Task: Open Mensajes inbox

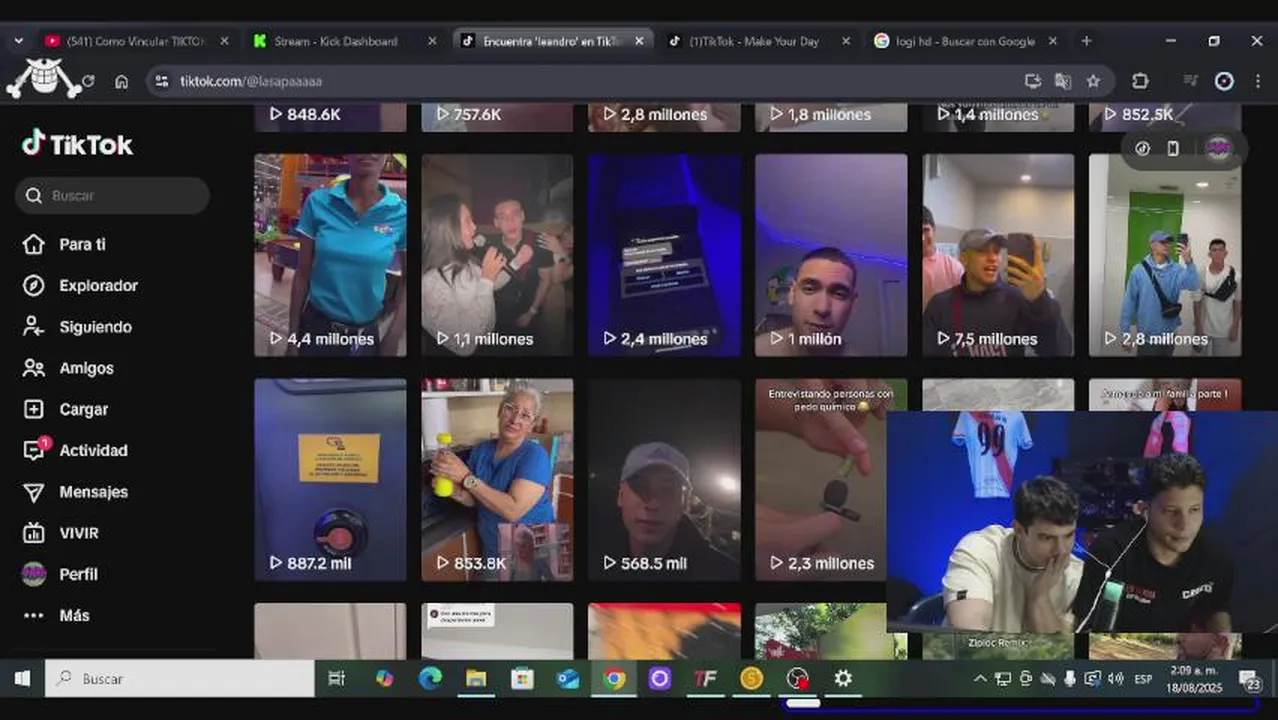Action: coord(75,492)
